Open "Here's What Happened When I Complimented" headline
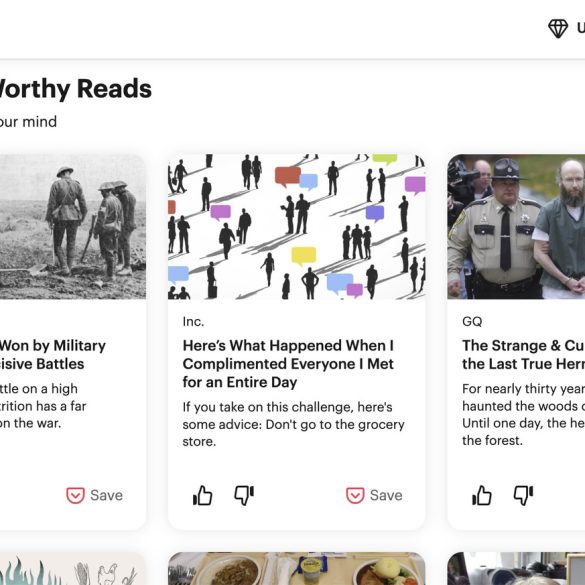This screenshot has width=585, height=585. click(x=288, y=364)
